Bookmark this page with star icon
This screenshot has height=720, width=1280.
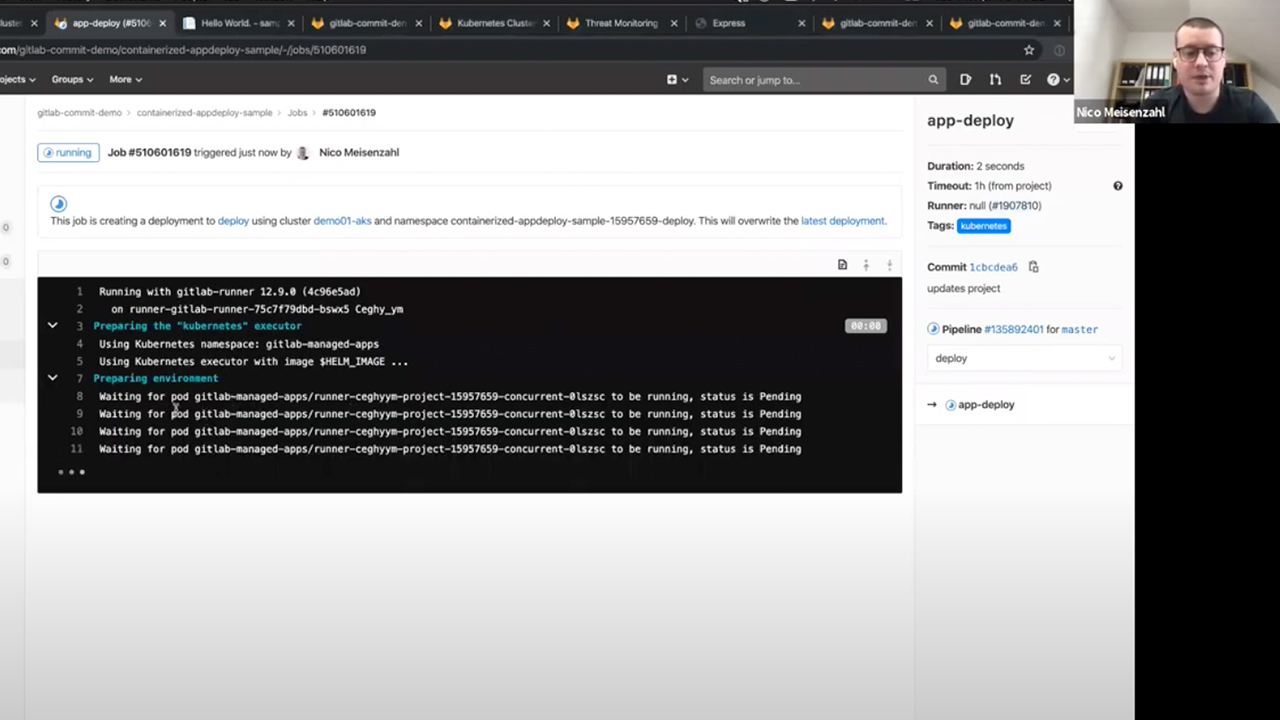pos(1029,50)
